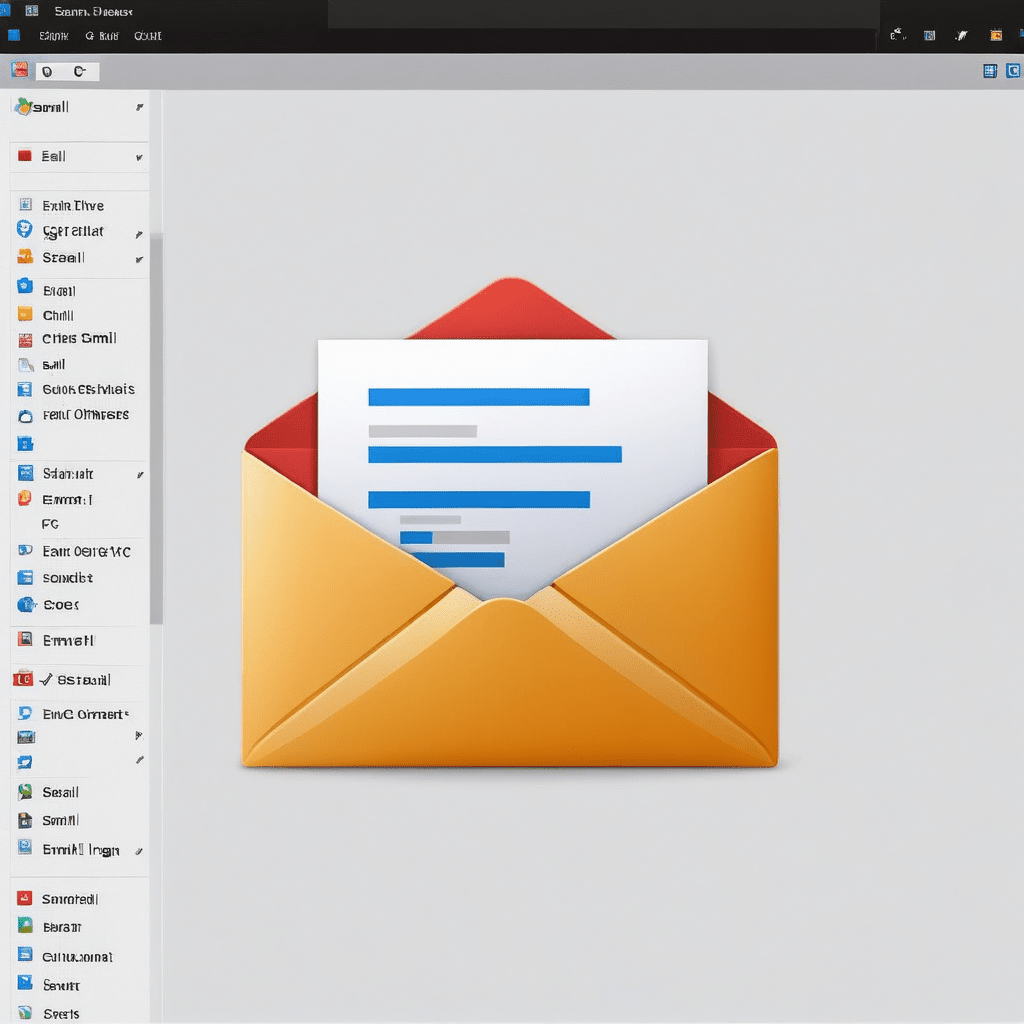Click the sidebar's vertical scrollbar thumb
Screen dimensions: 1024x1024
click(x=156, y=430)
